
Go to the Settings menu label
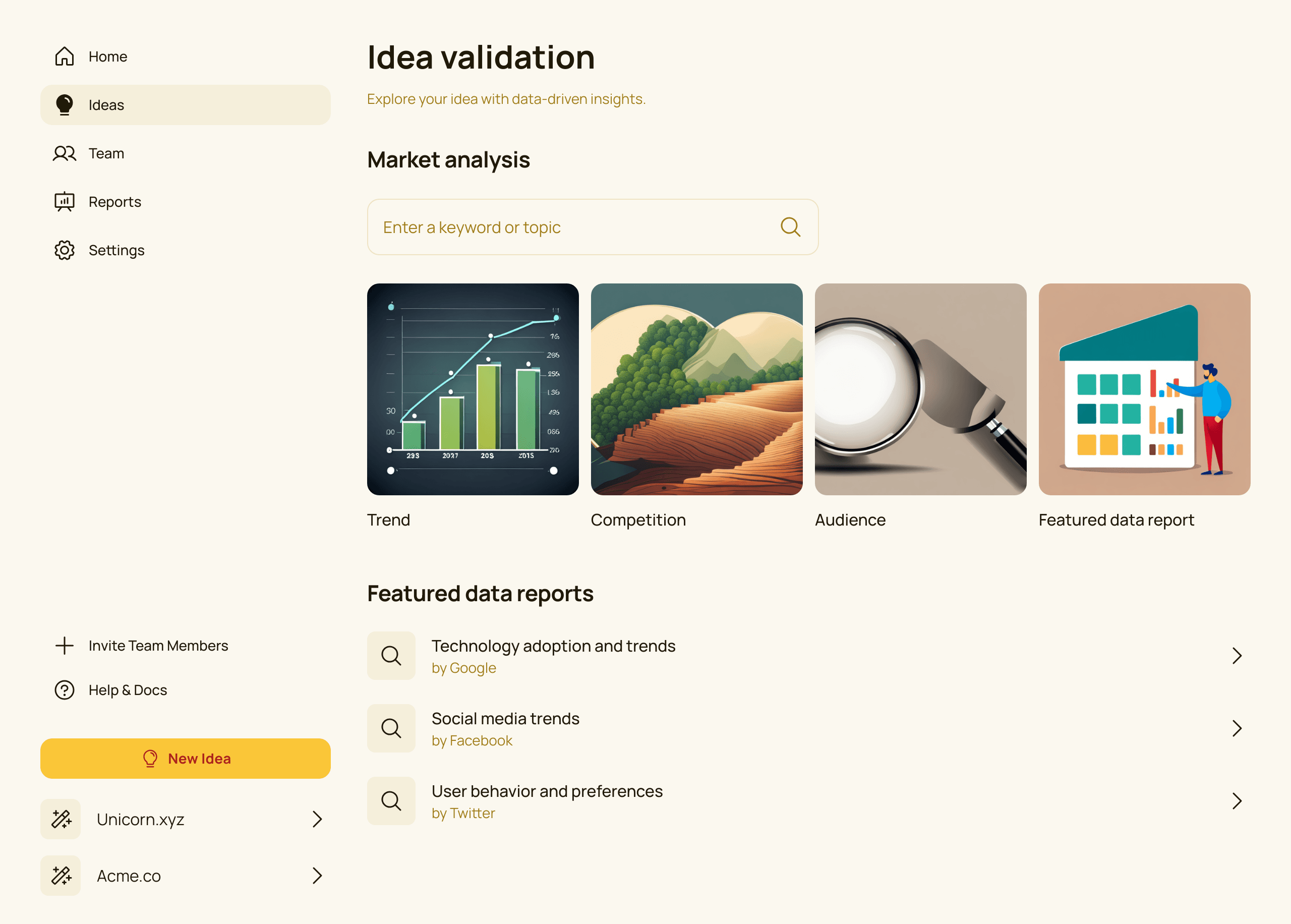tap(116, 250)
